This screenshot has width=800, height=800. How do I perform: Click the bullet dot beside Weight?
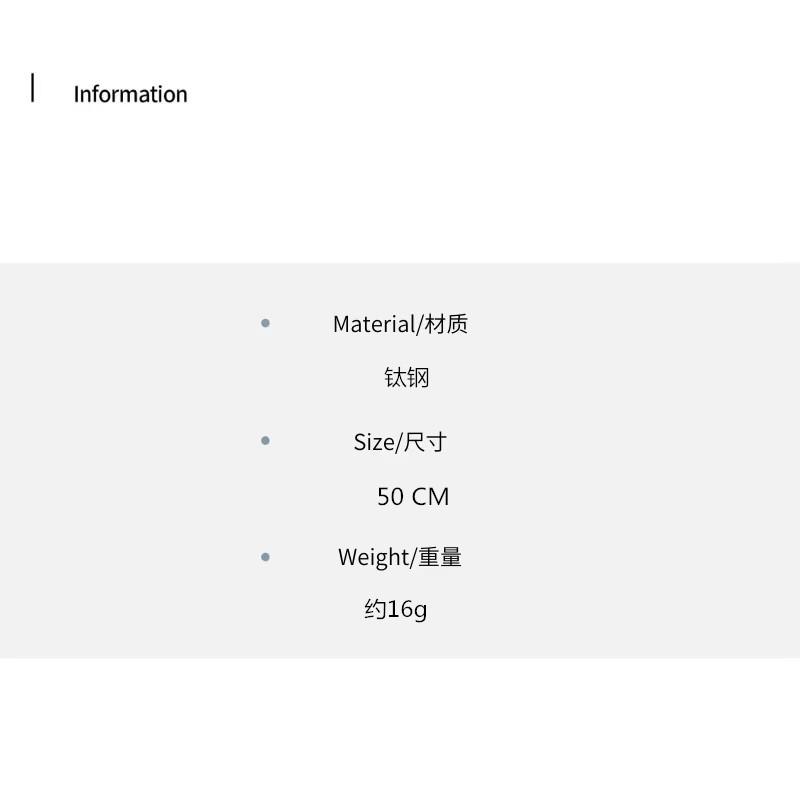click(x=265, y=557)
